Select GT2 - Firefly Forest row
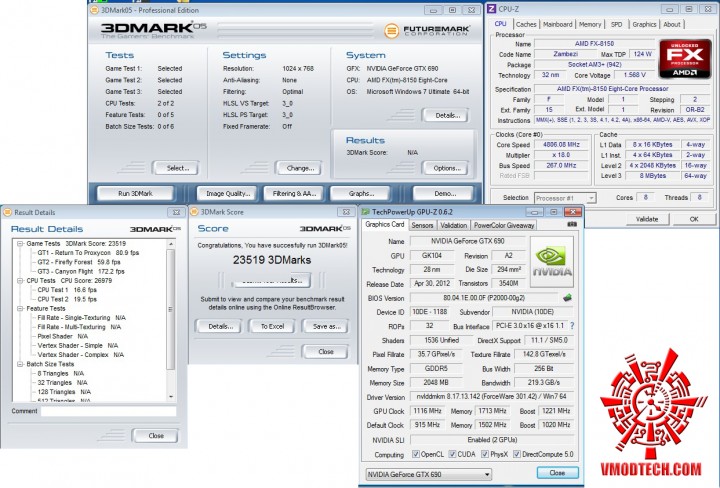Screen dimensions: 720x488 point(79,262)
